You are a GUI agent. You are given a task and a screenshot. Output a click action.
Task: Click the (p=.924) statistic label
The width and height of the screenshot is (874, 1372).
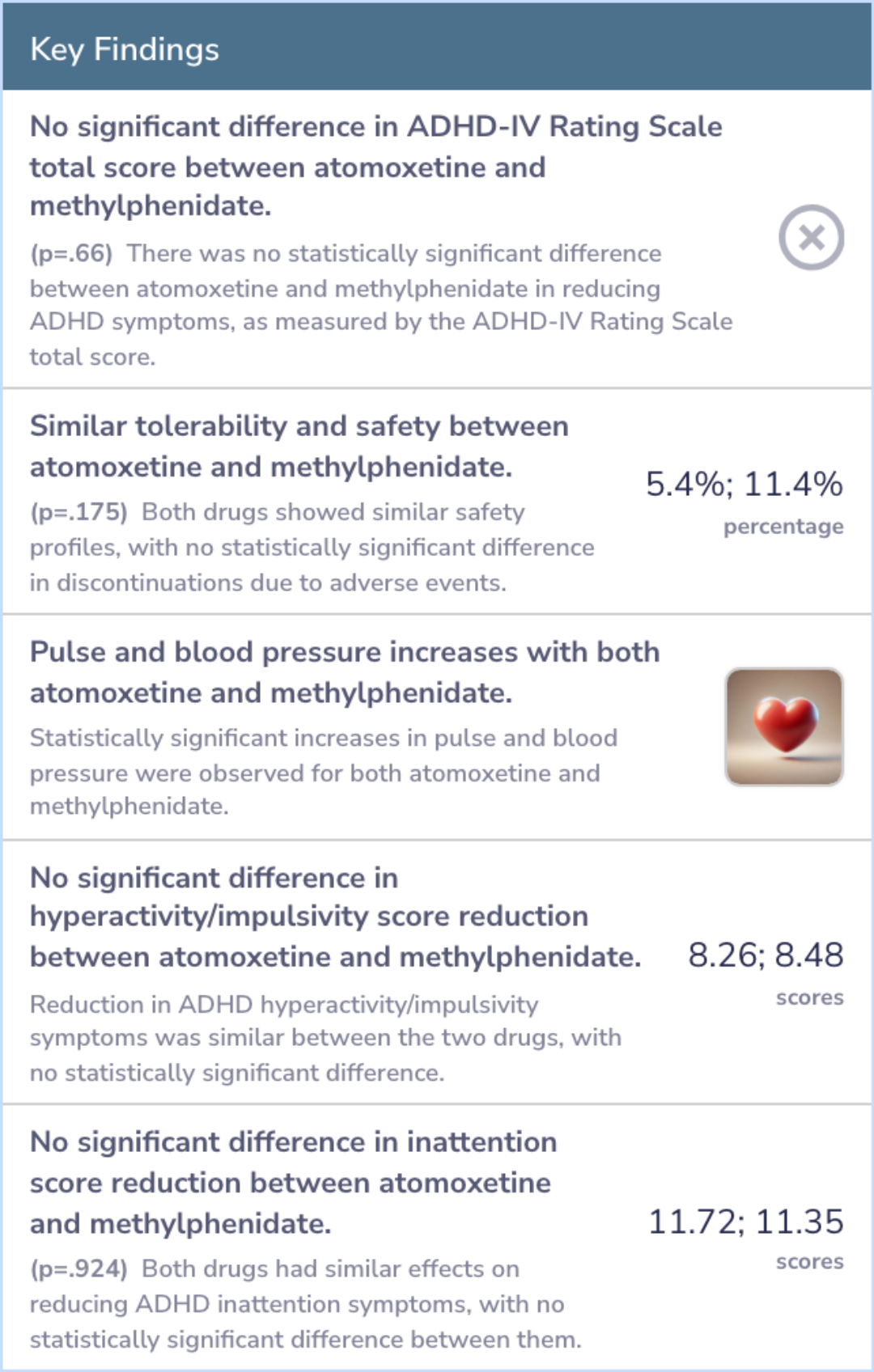pyautogui.click(x=78, y=1268)
